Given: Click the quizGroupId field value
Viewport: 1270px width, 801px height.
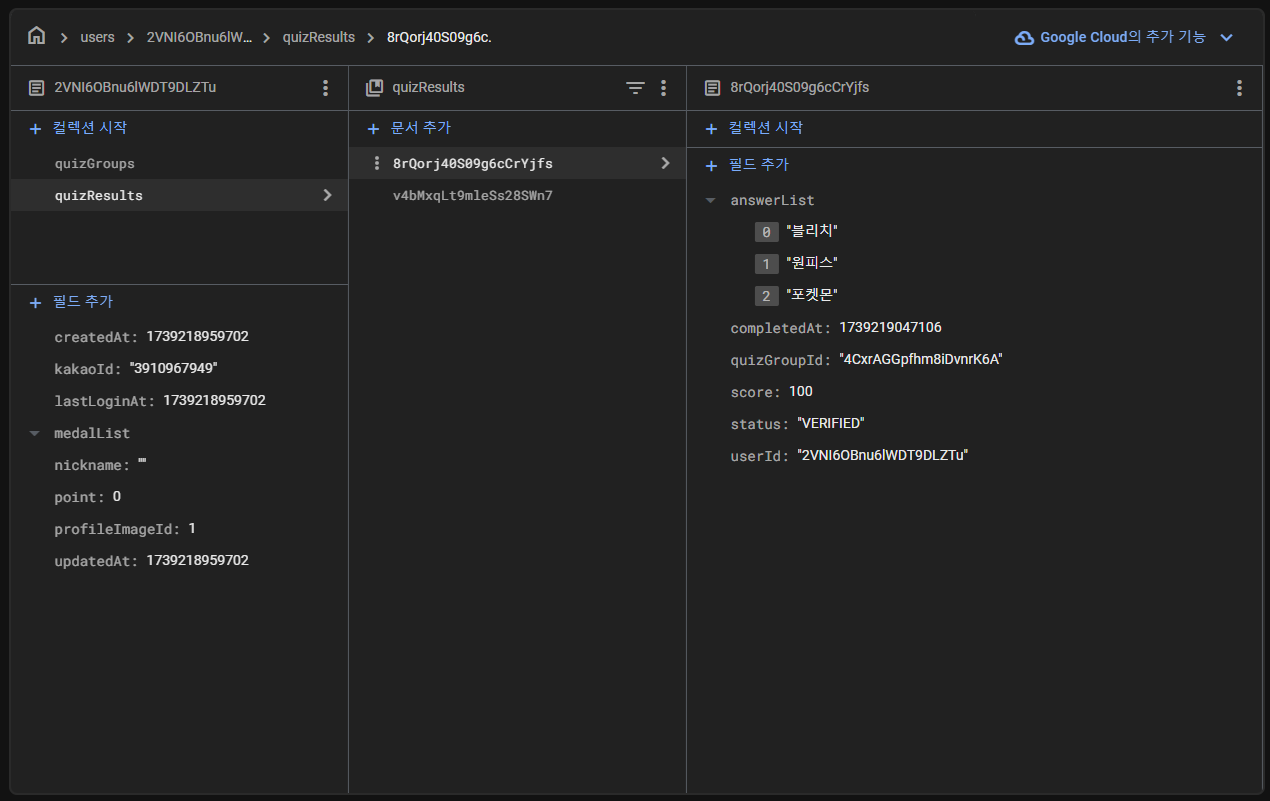Looking at the screenshot, I should [920, 359].
